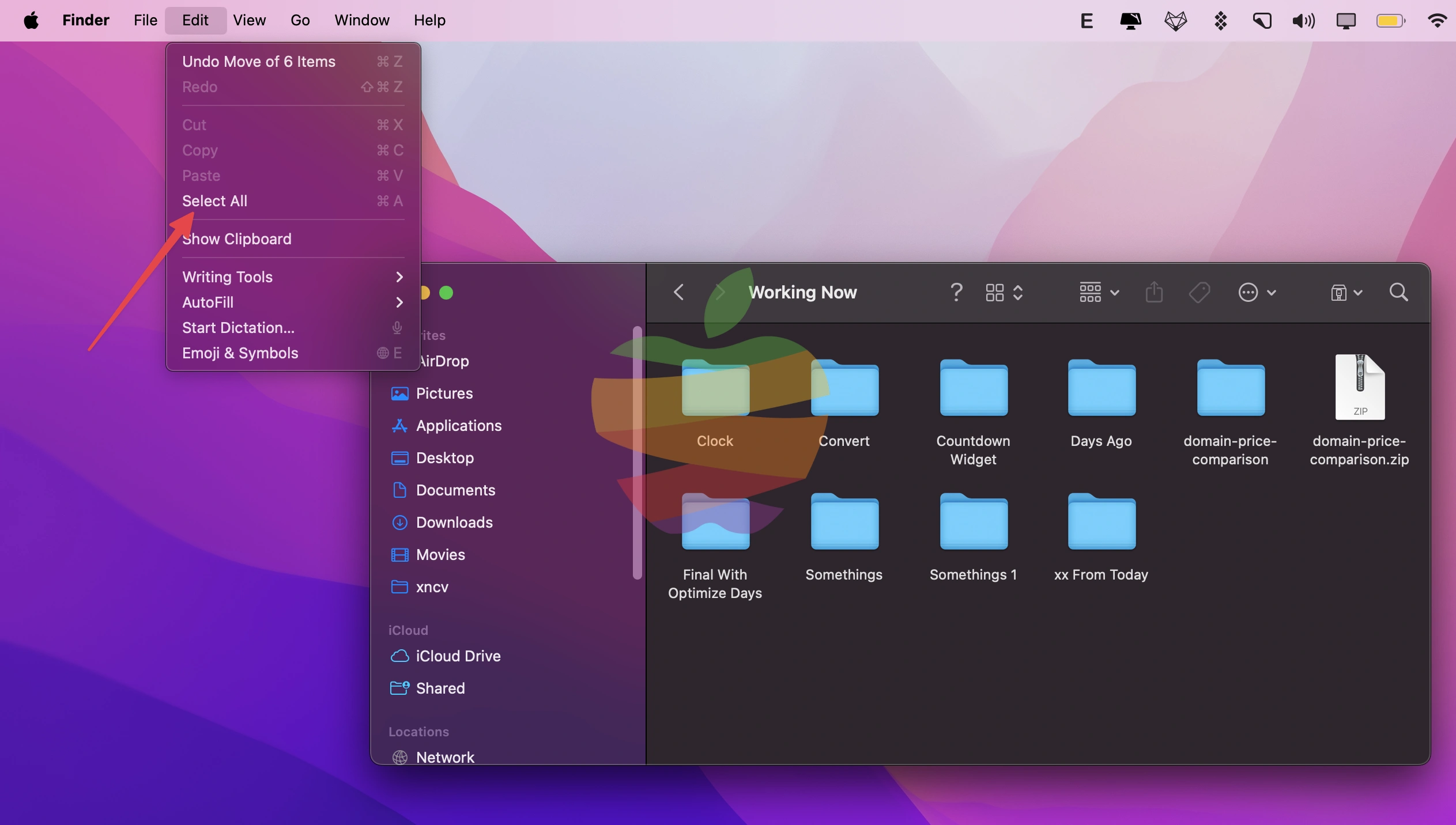Click the green zoom window button

pyautogui.click(x=446, y=293)
